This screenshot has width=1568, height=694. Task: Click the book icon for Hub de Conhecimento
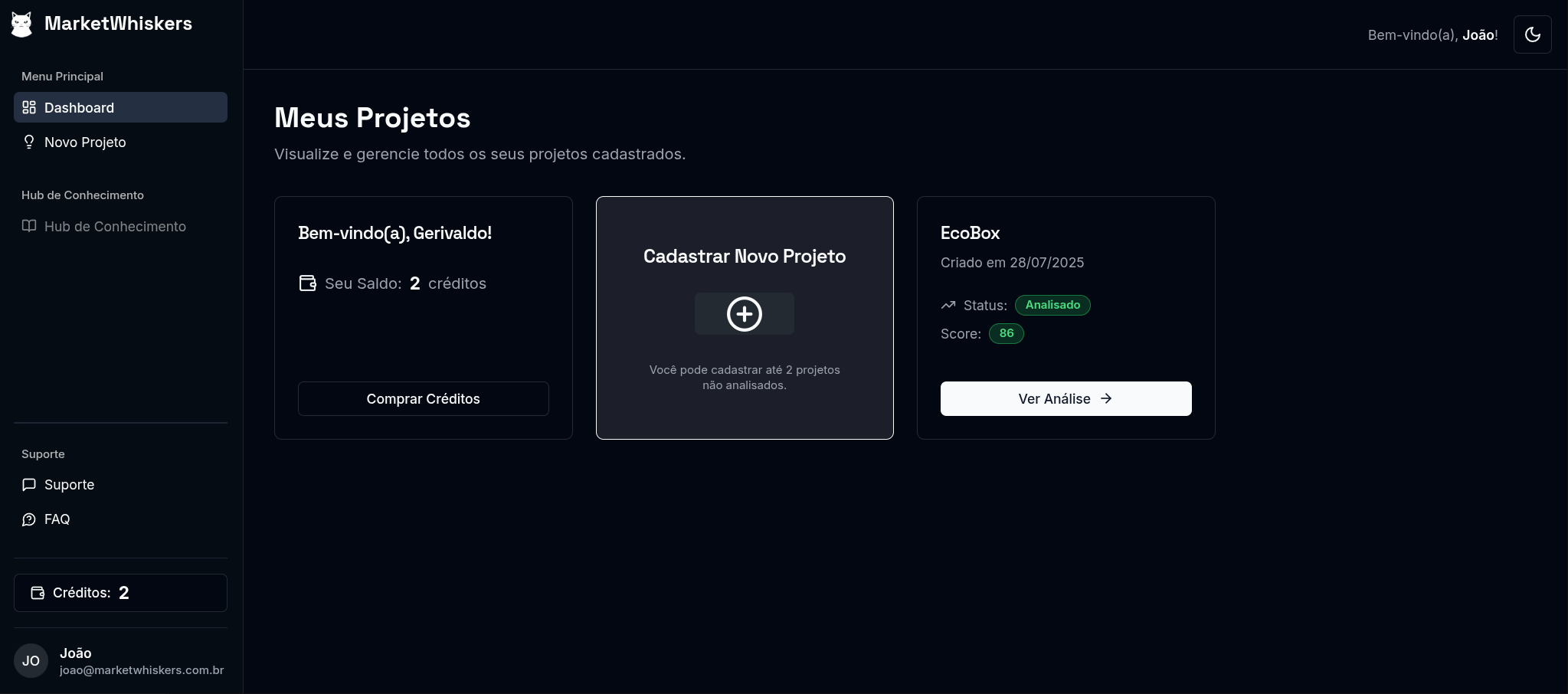point(29,226)
